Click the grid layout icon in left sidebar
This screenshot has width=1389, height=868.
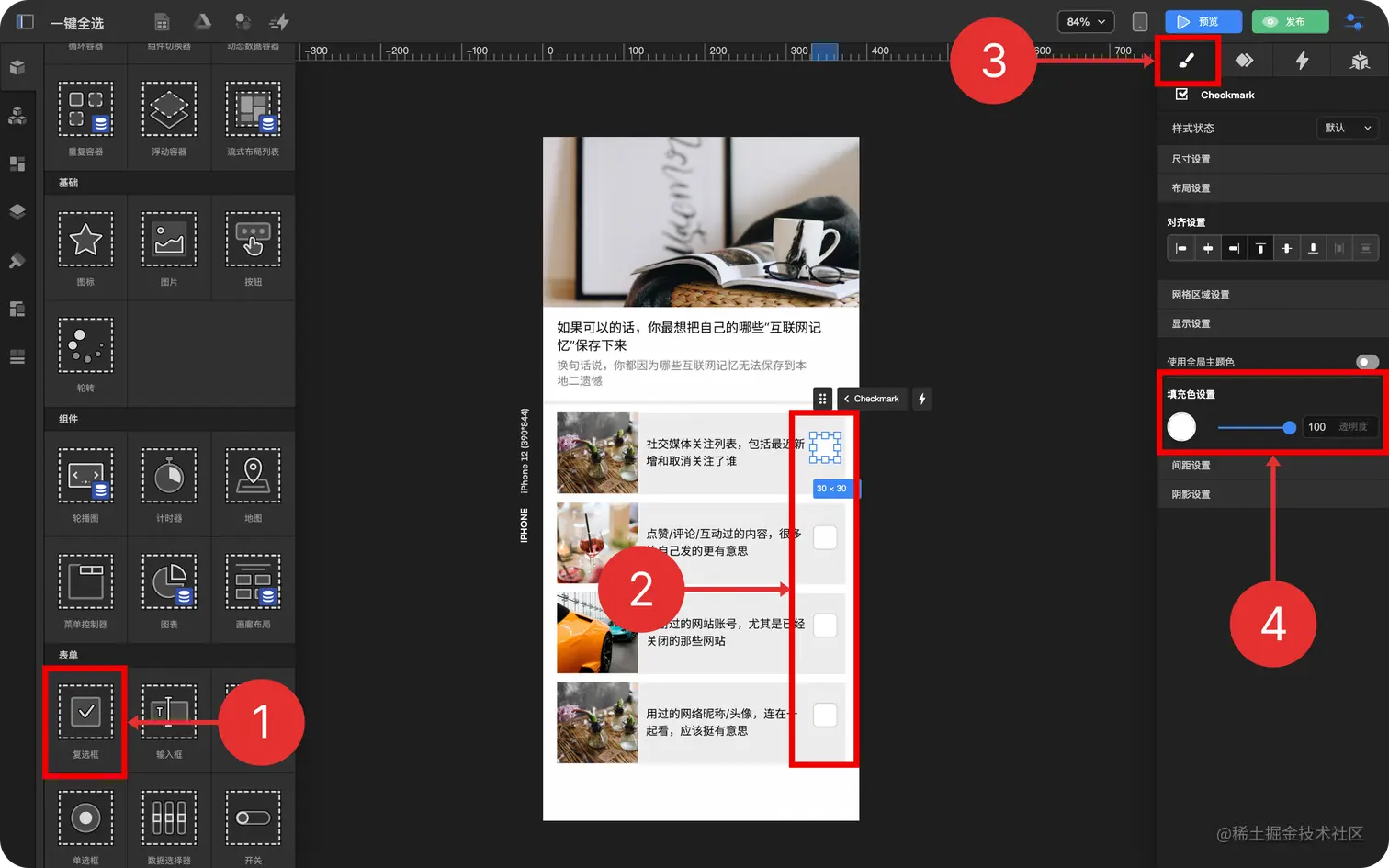(17, 163)
